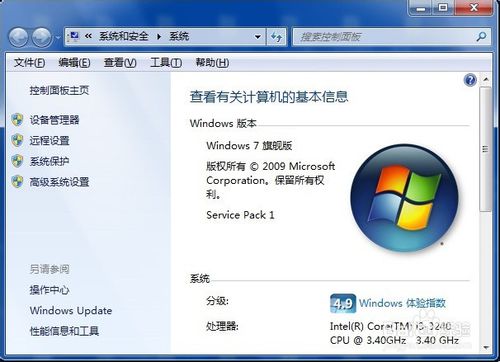
Task: Click the blue help question mark icon
Action: [x=470, y=80]
